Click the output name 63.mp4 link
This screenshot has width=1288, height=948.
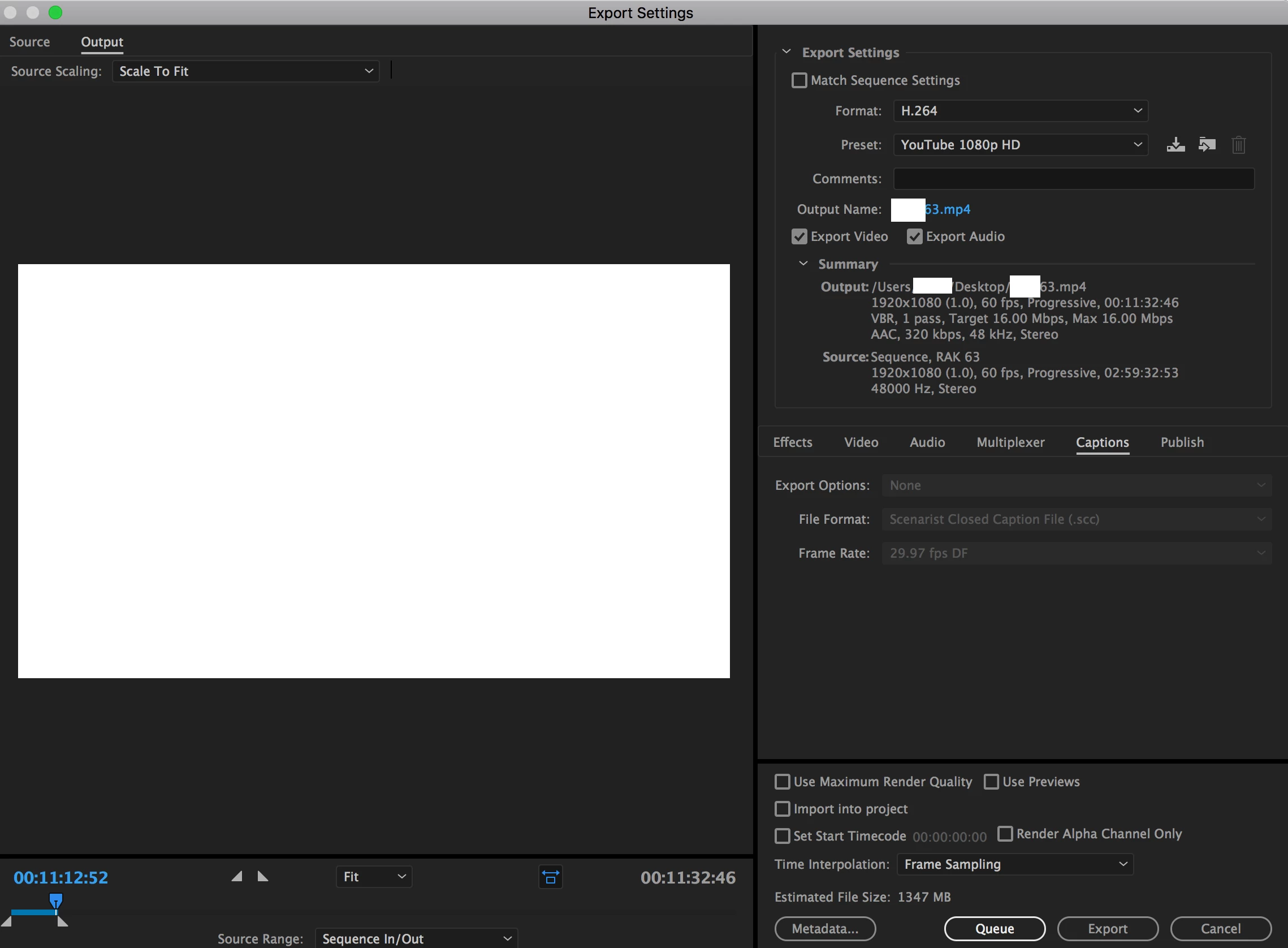pyautogui.click(x=948, y=209)
